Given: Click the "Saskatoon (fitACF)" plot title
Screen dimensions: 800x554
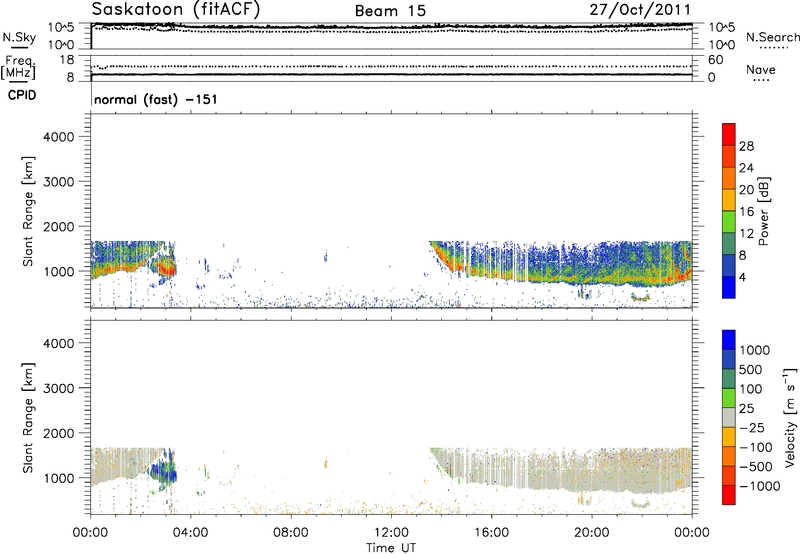Looking at the screenshot, I should point(176,9).
